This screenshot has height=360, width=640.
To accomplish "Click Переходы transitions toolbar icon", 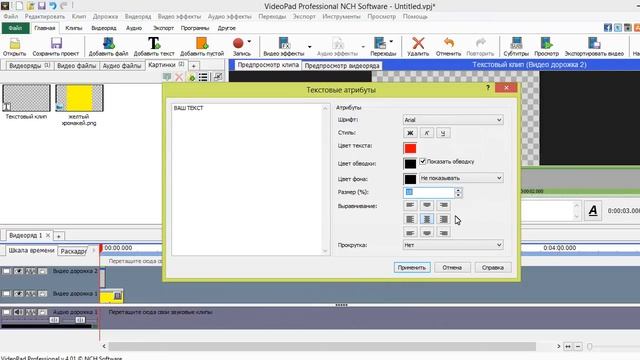I will click(x=380, y=43).
